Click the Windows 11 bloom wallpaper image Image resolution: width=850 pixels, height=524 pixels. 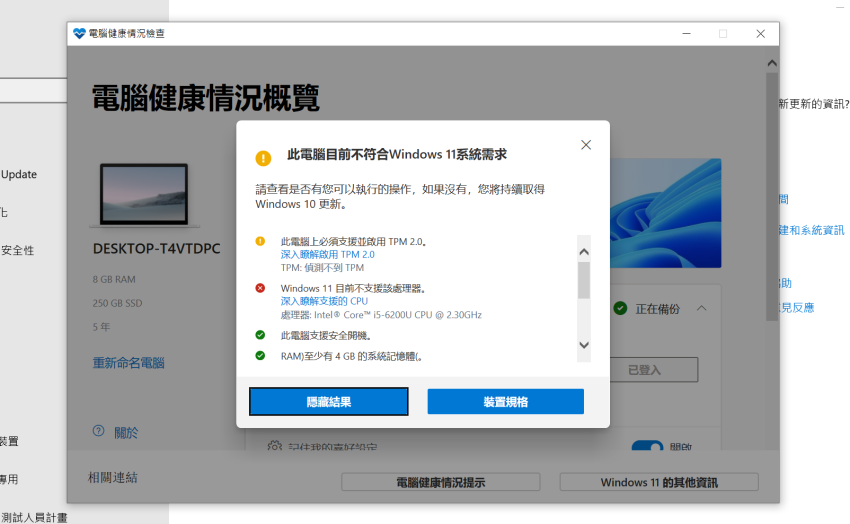tap(666, 213)
